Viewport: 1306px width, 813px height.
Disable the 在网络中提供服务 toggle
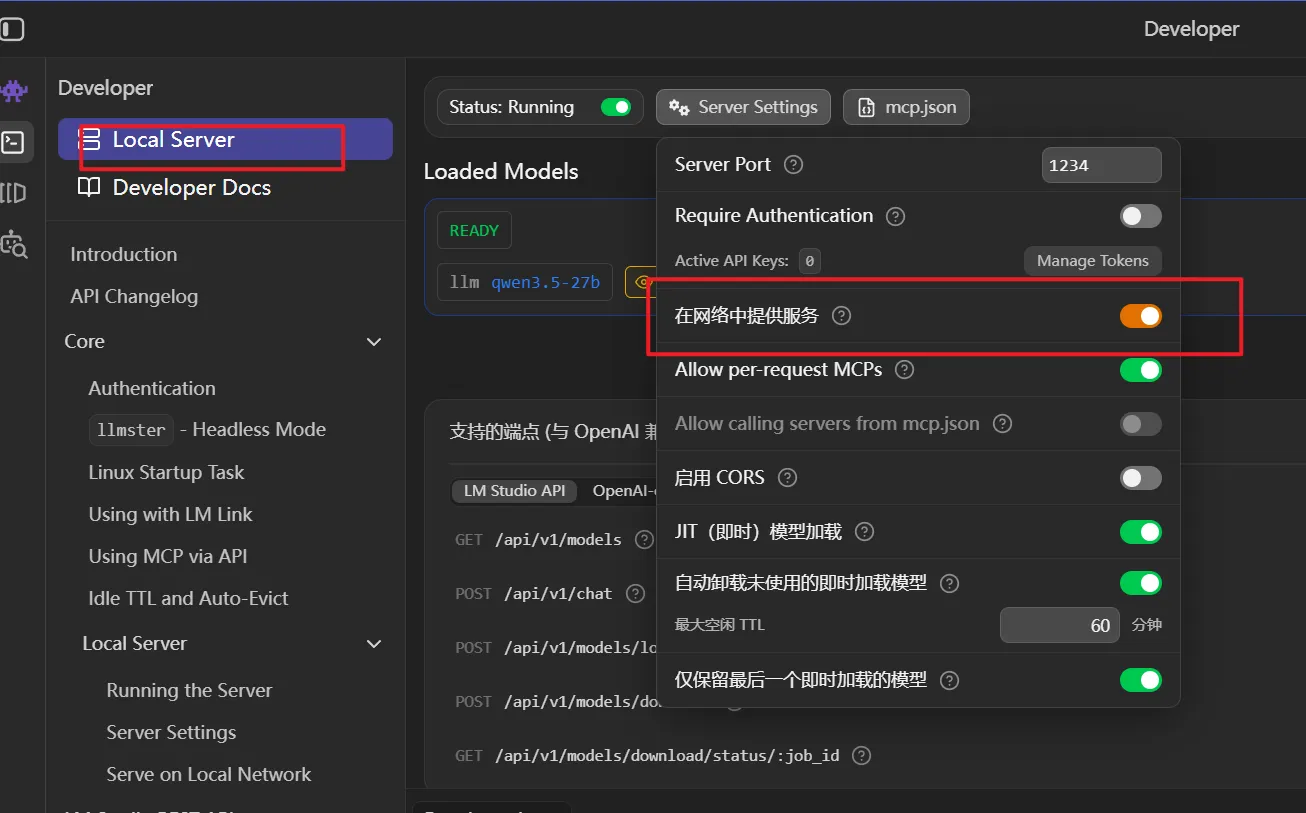pos(1140,316)
